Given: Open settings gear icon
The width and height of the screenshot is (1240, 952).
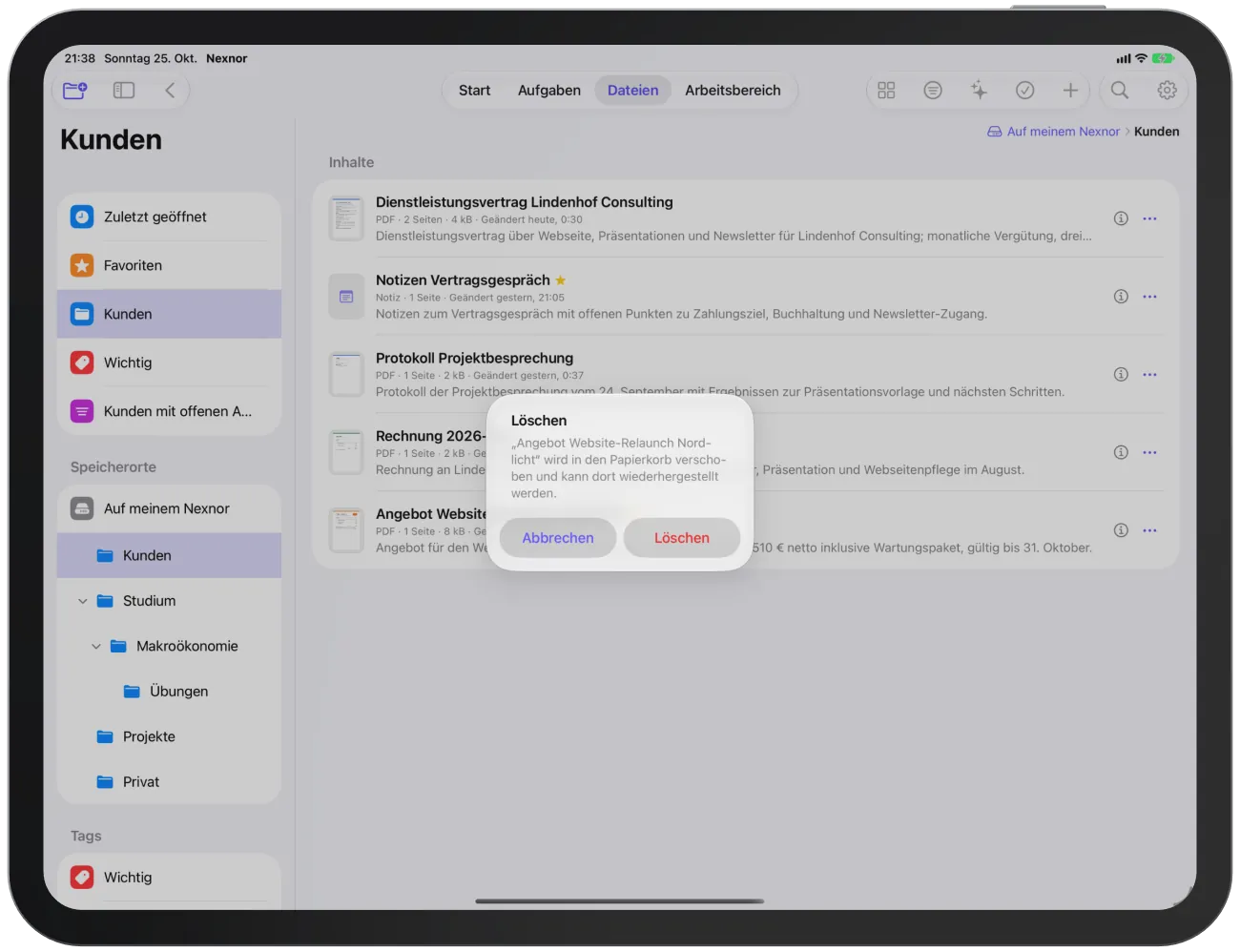Looking at the screenshot, I should tap(1167, 90).
